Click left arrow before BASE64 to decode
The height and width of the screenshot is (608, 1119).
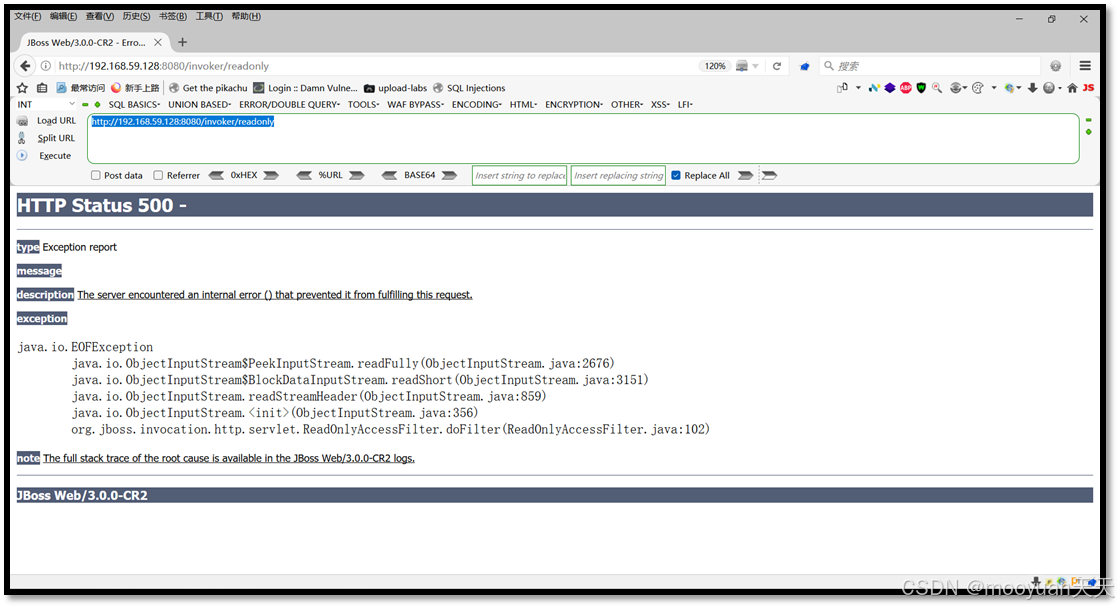click(390, 176)
